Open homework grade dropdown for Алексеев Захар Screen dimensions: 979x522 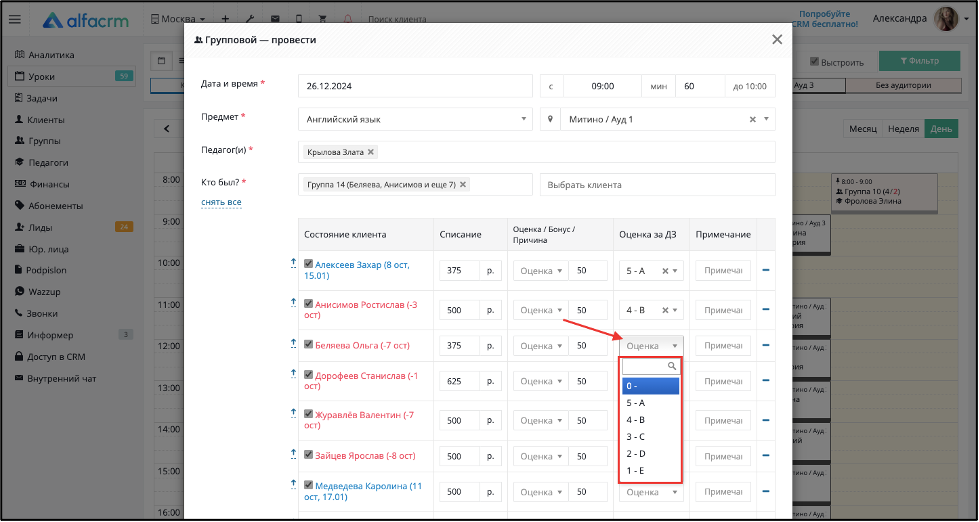(675, 271)
